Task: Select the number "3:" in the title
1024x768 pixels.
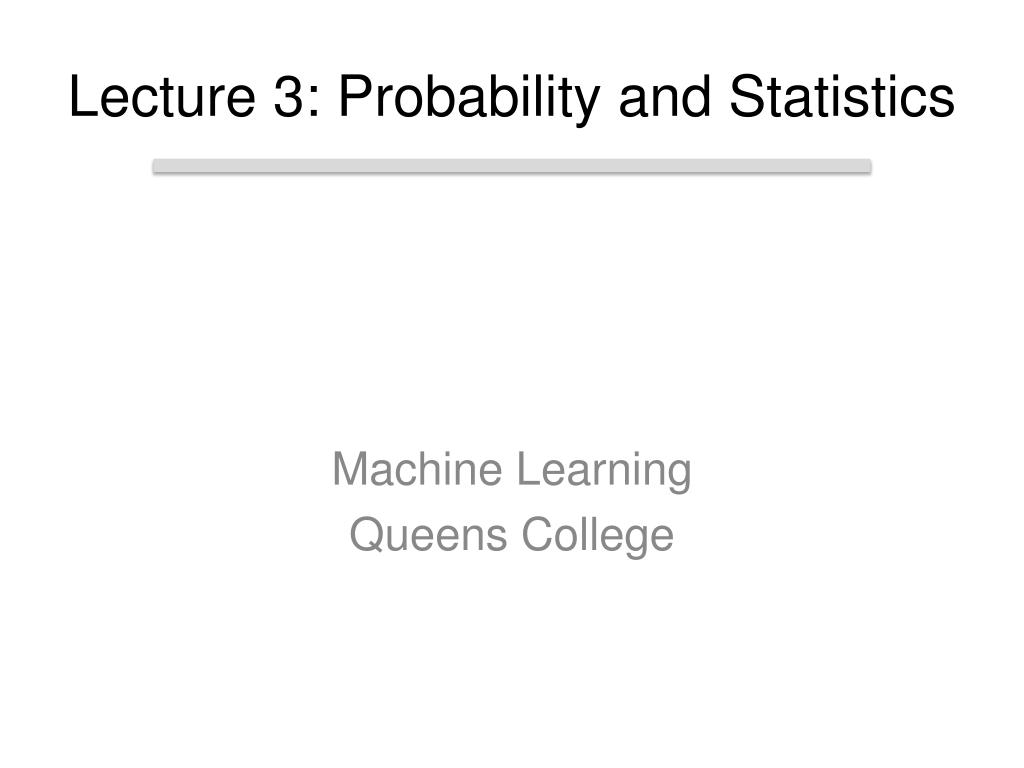Action: [298, 97]
